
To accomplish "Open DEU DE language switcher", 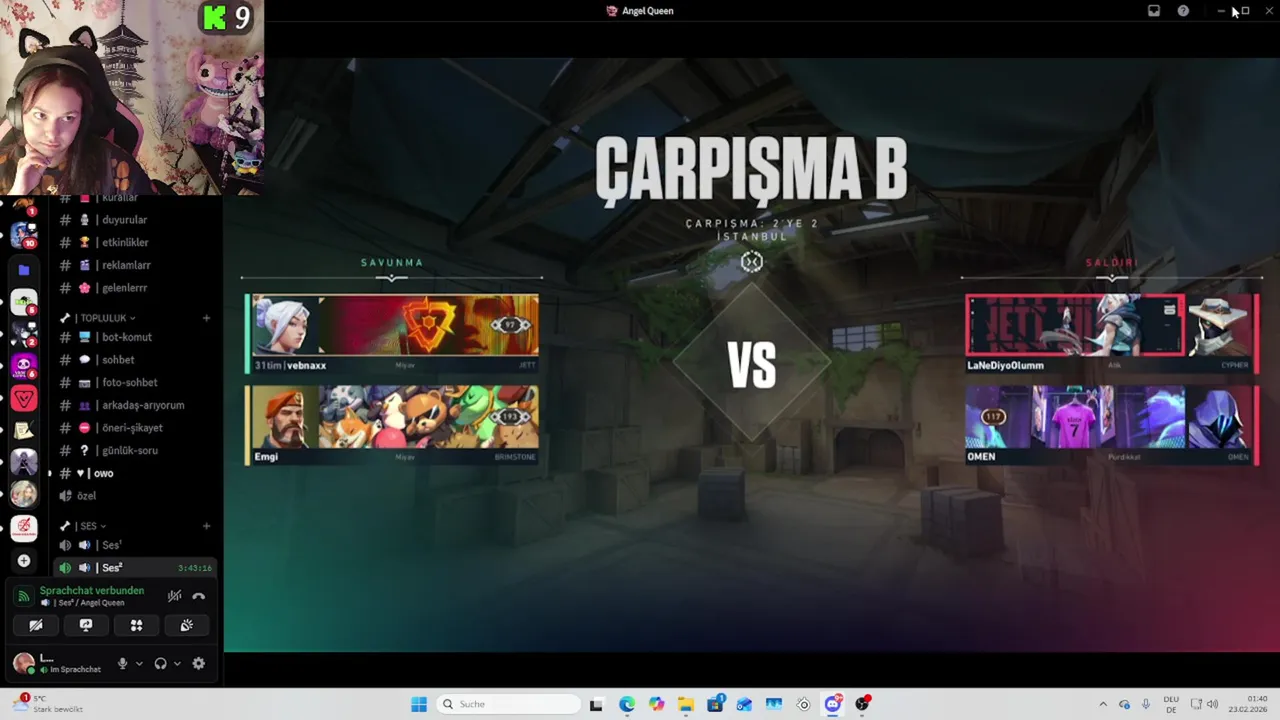I will (1171, 704).
